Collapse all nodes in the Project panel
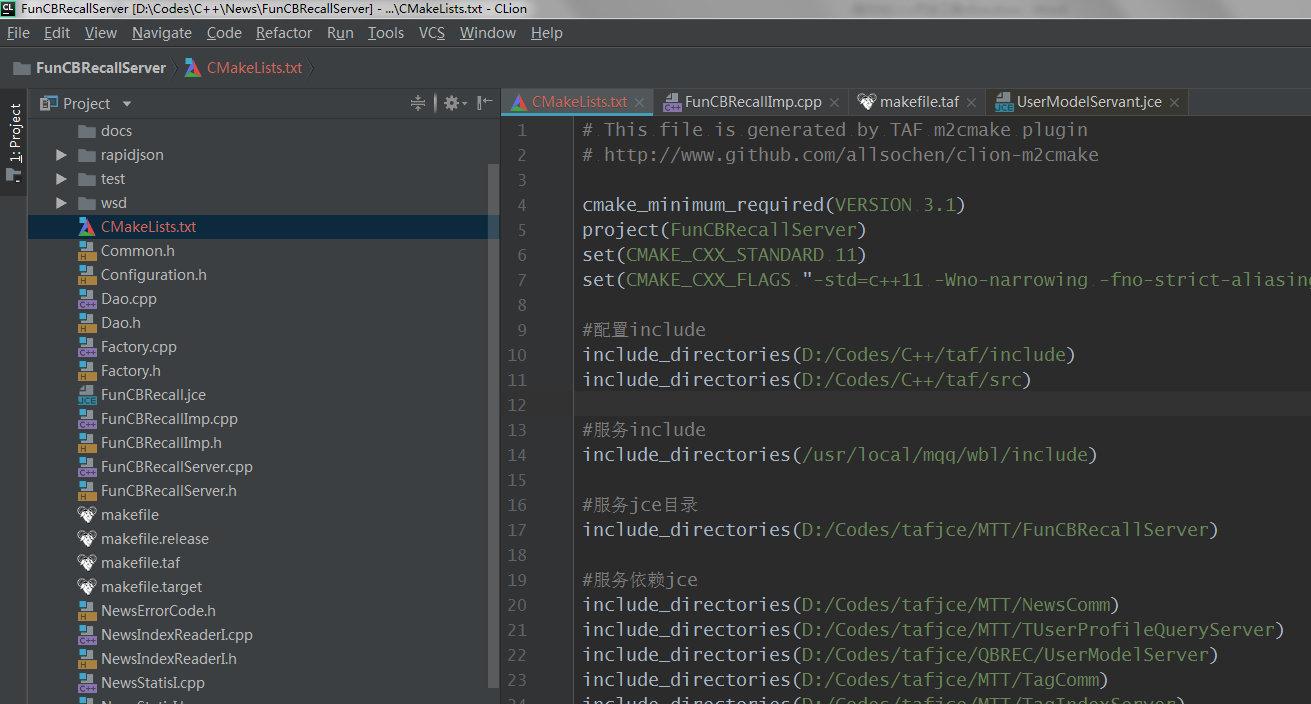 (x=418, y=102)
